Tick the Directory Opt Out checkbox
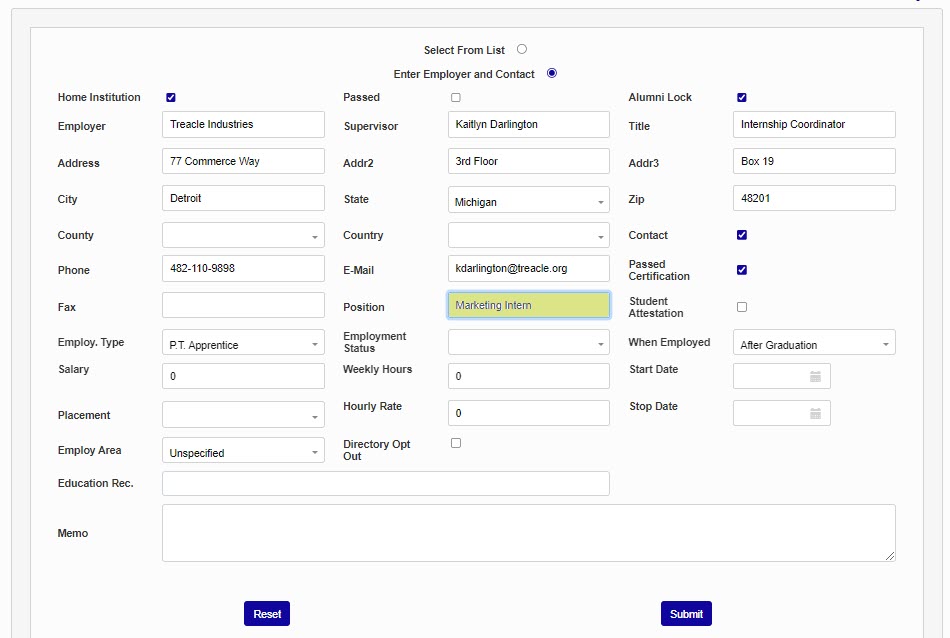 (456, 443)
